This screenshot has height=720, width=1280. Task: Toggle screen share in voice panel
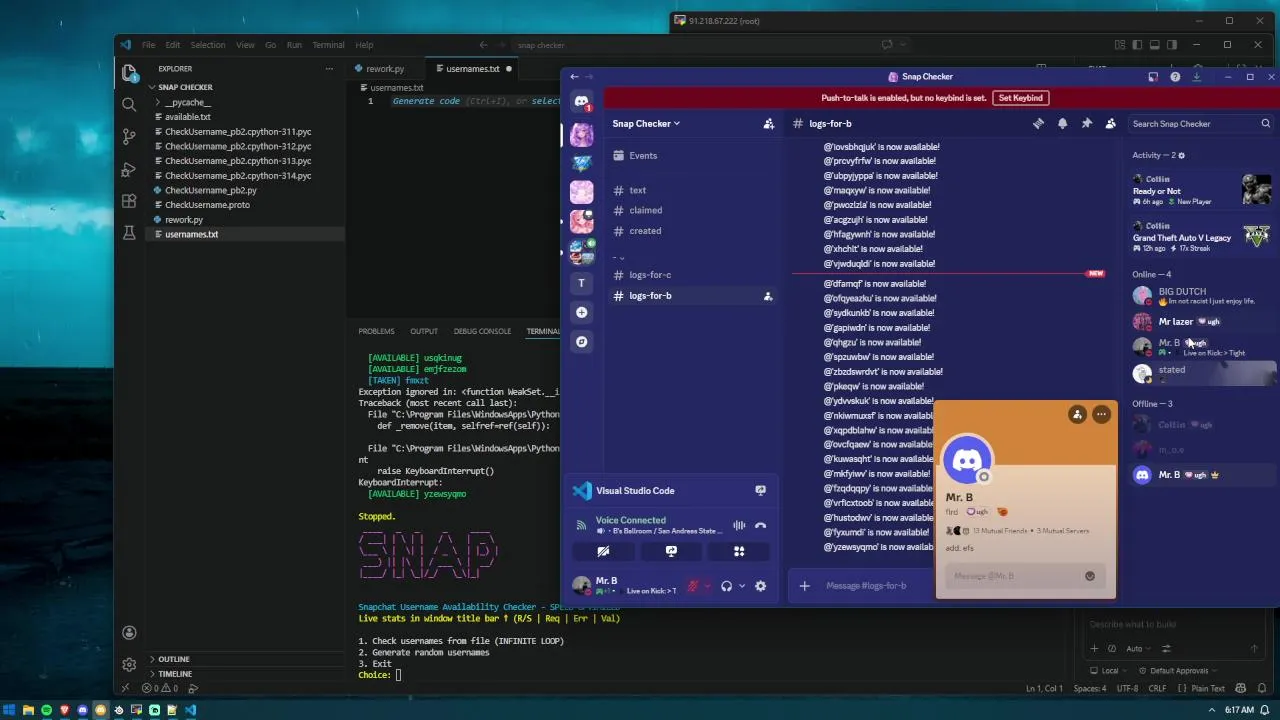click(x=671, y=551)
